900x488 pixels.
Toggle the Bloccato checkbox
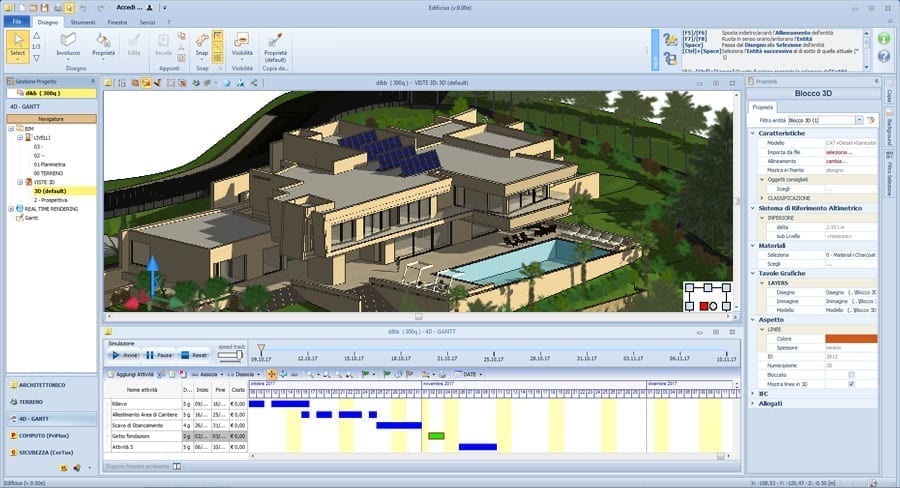click(x=851, y=375)
